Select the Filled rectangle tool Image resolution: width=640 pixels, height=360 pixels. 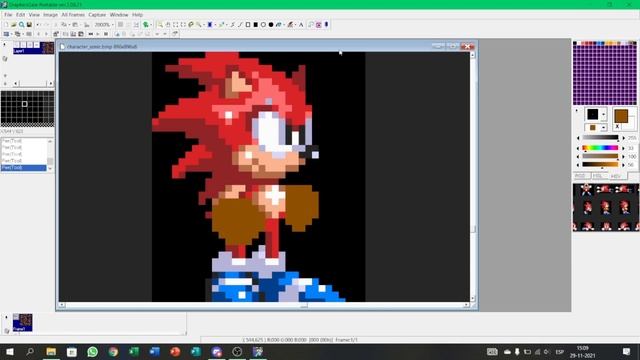(256, 24)
